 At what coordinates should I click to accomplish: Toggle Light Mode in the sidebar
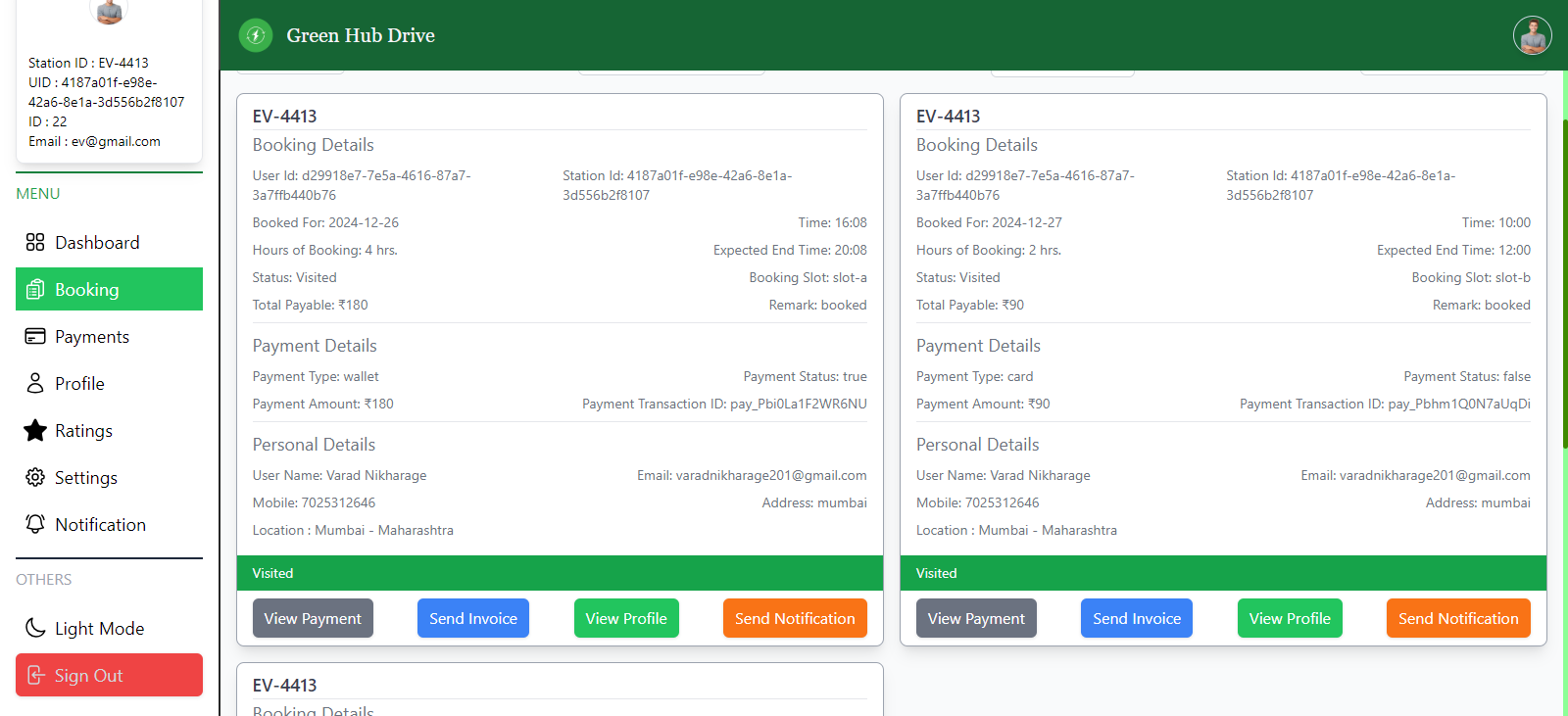109,628
